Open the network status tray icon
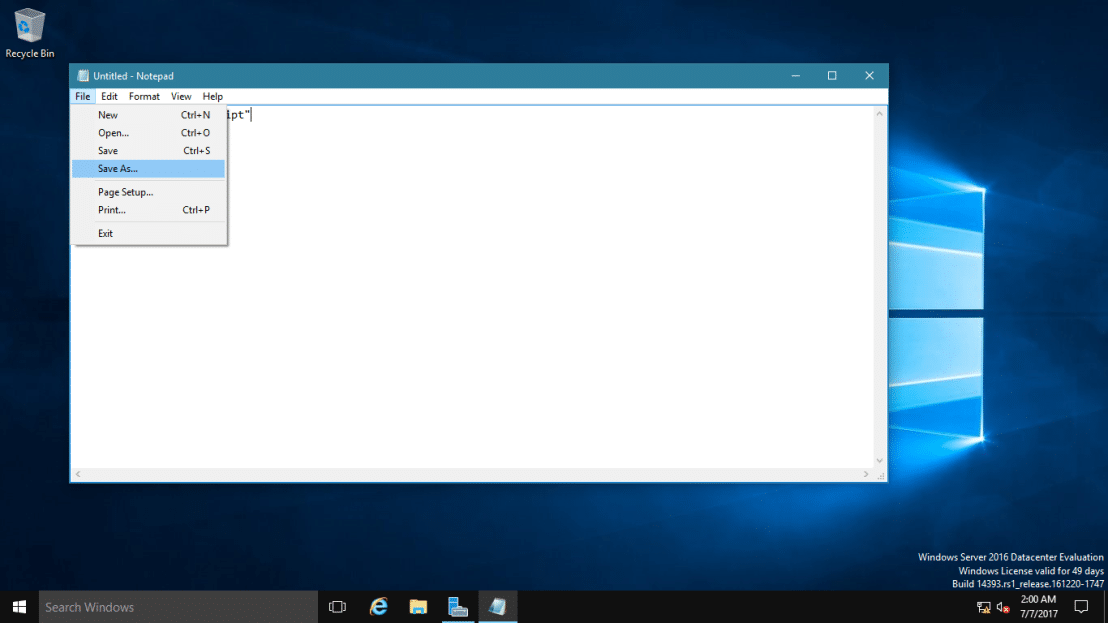This screenshot has height=623, width=1108. 984,607
